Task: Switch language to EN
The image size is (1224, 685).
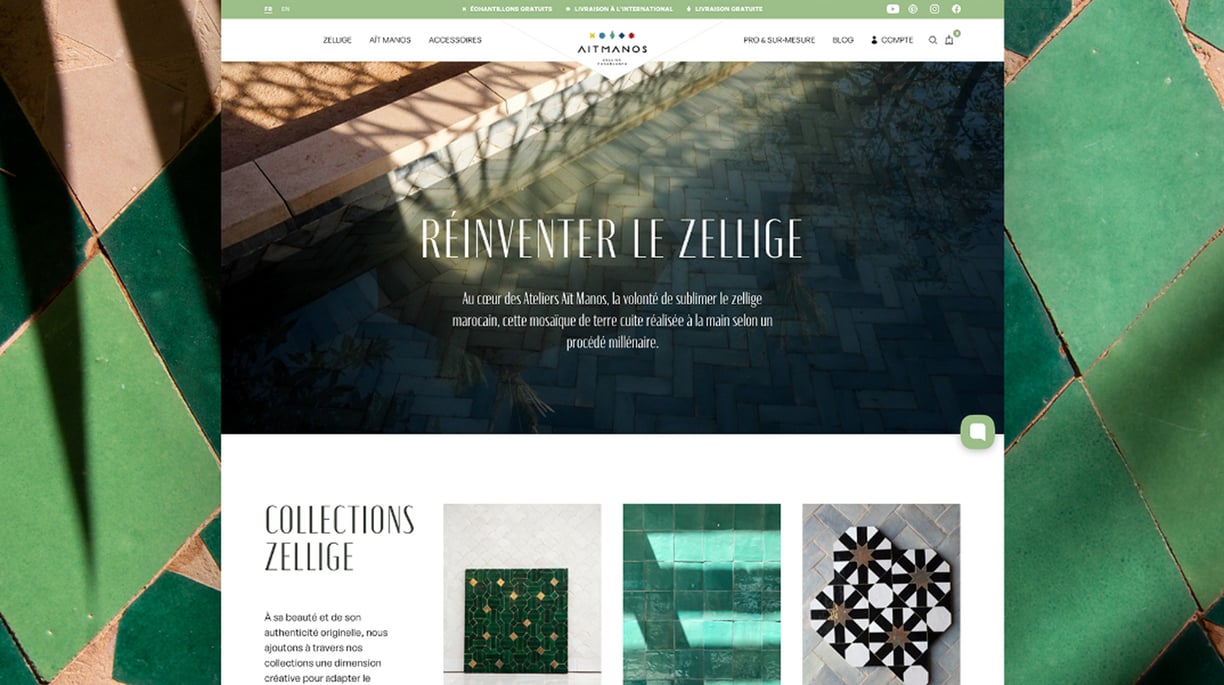Action: [x=286, y=9]
